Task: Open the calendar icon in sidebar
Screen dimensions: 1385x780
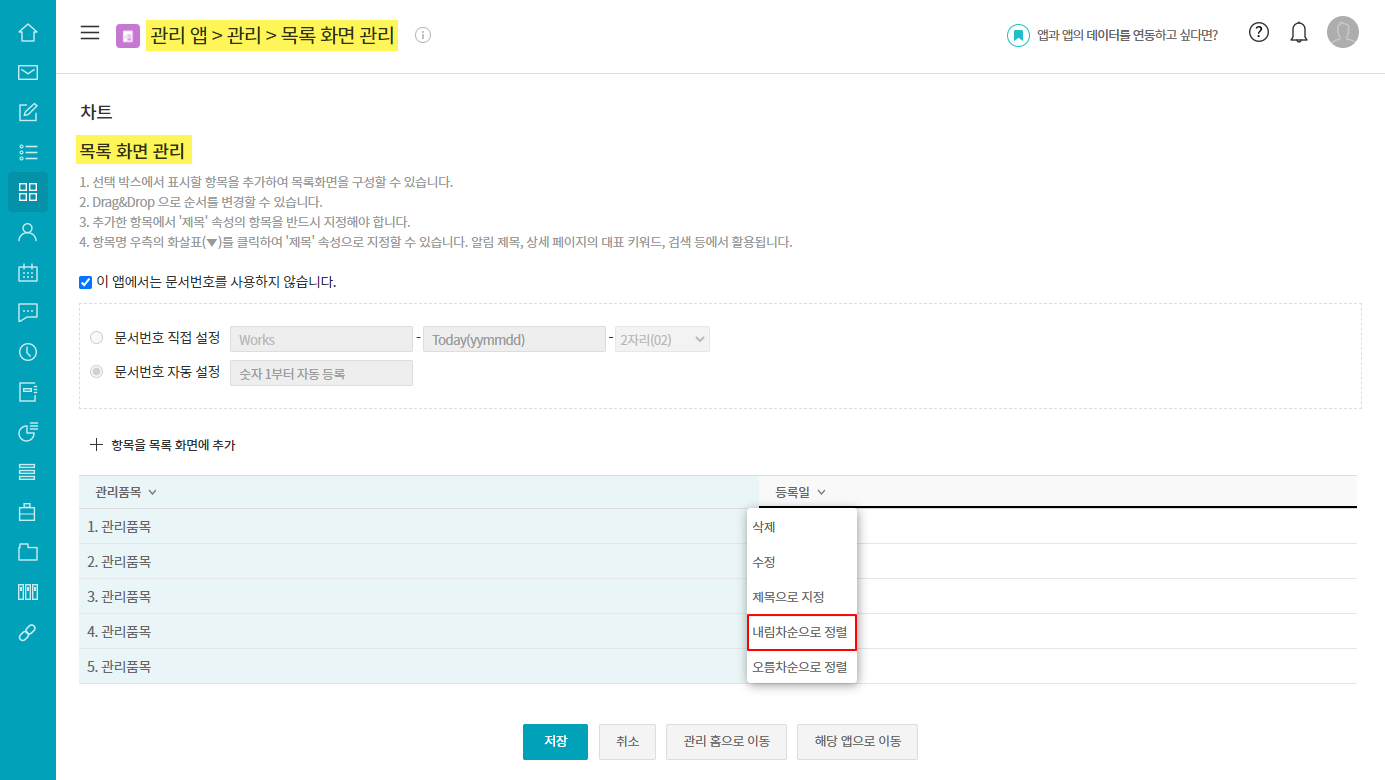Action: (x=28, y=272)
